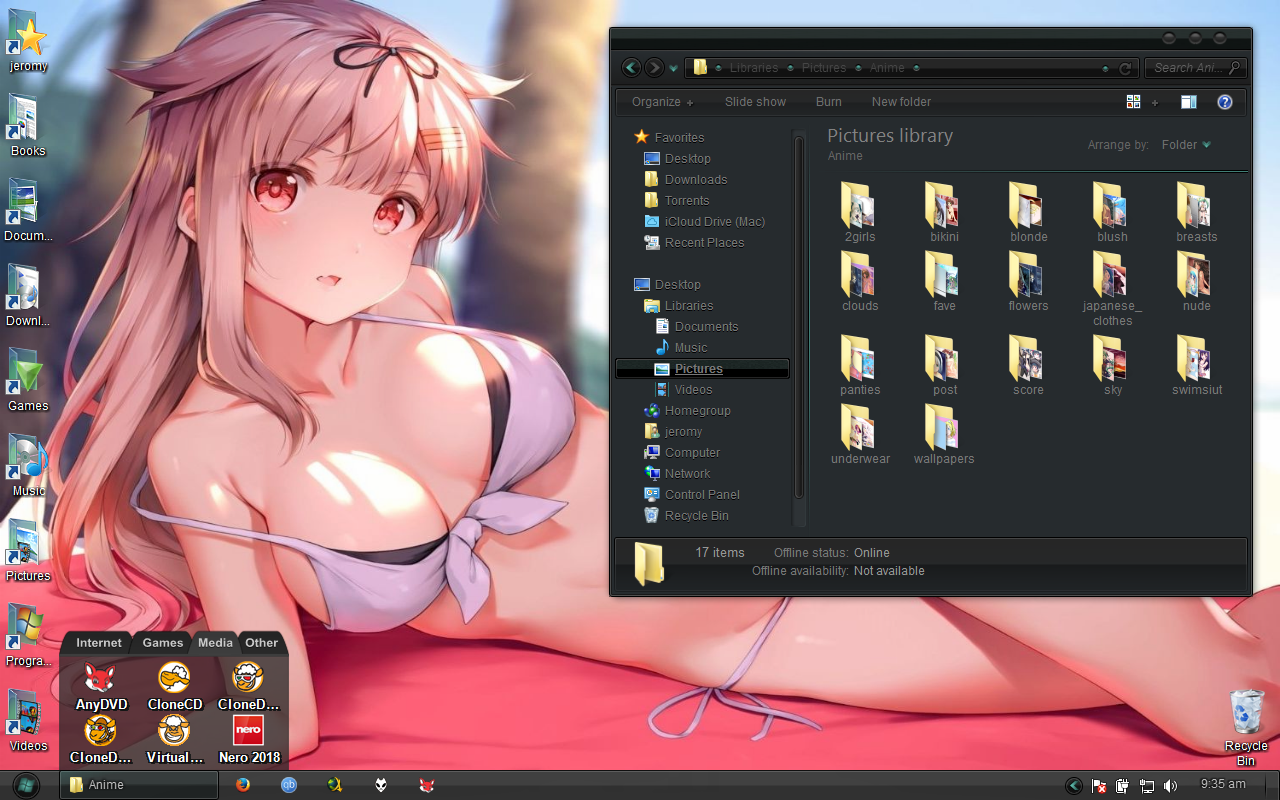Open Downloads in the navigation pane
Image resolution: width=1280 pixels, height=800 pixels.
pyautogui.click(x=685, y=179)
